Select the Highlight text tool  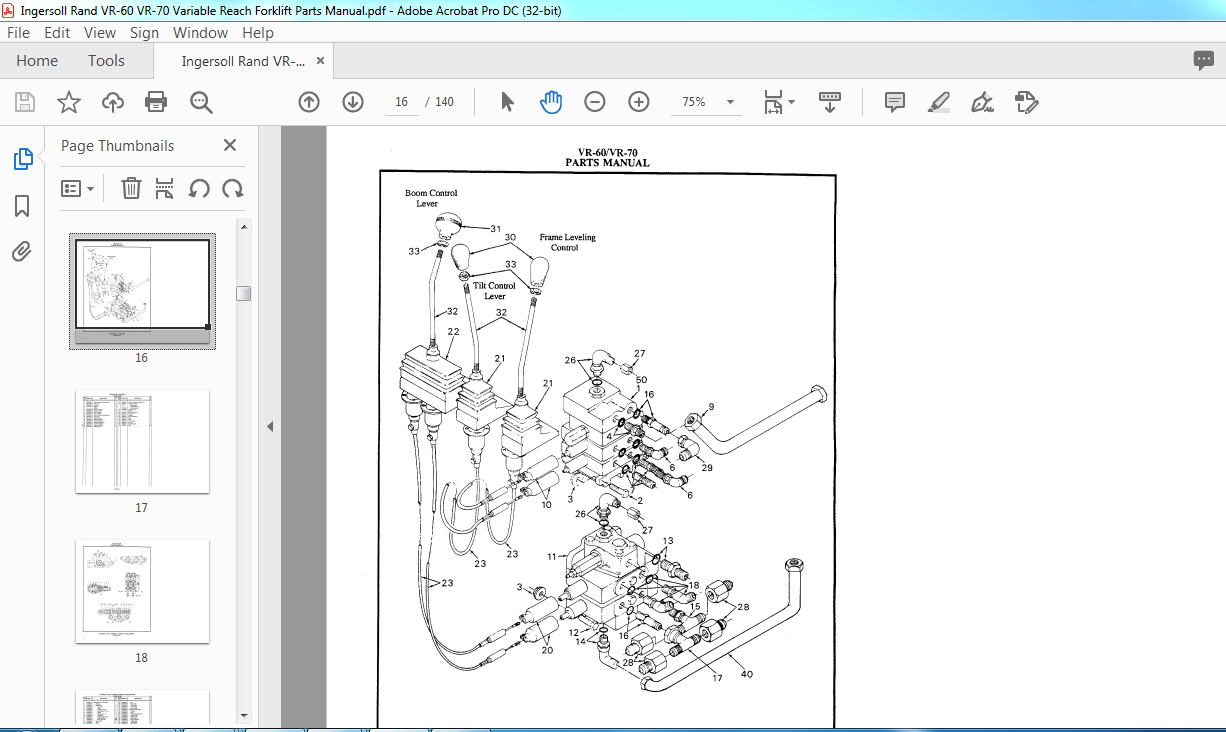(x=939, y=102)
